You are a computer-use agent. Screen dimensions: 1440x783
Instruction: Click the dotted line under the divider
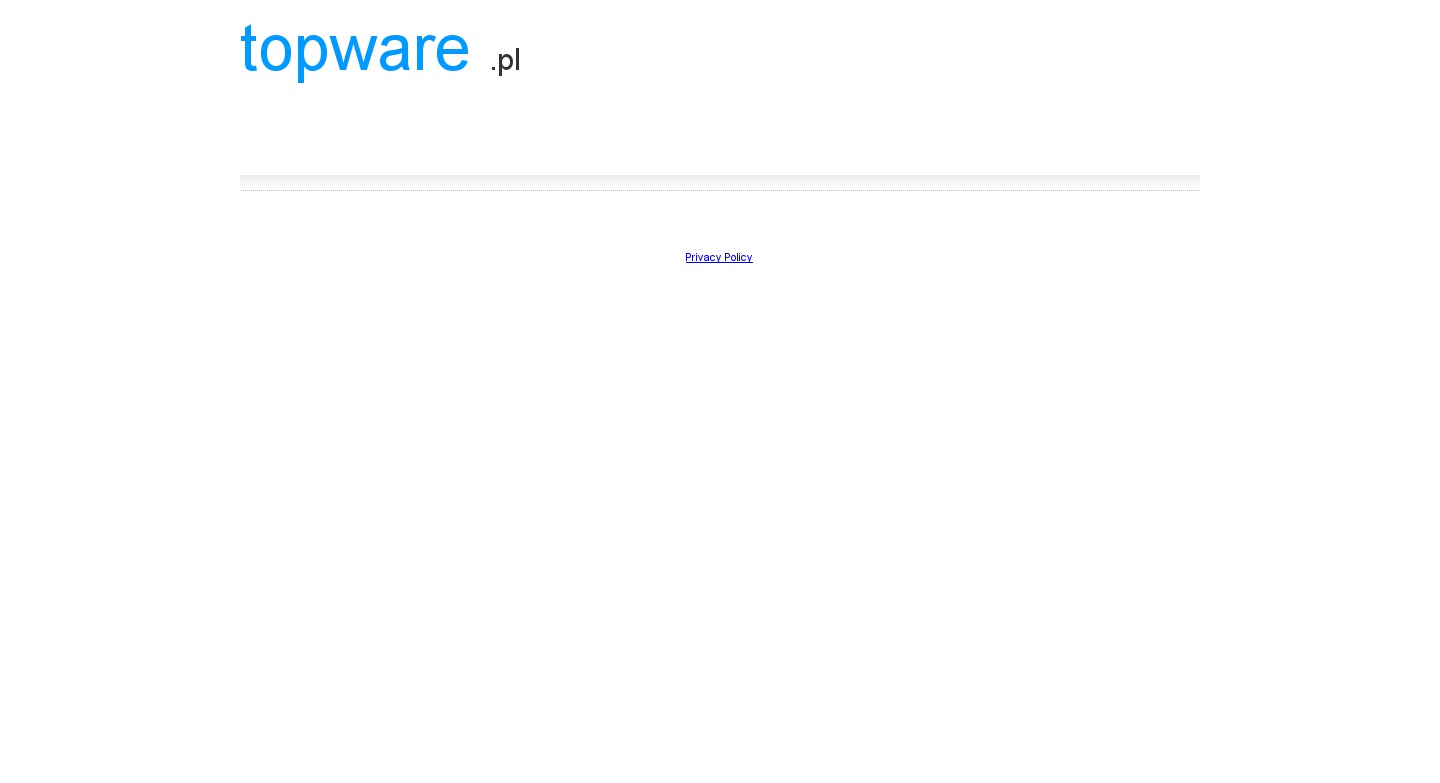click(720, 190)
